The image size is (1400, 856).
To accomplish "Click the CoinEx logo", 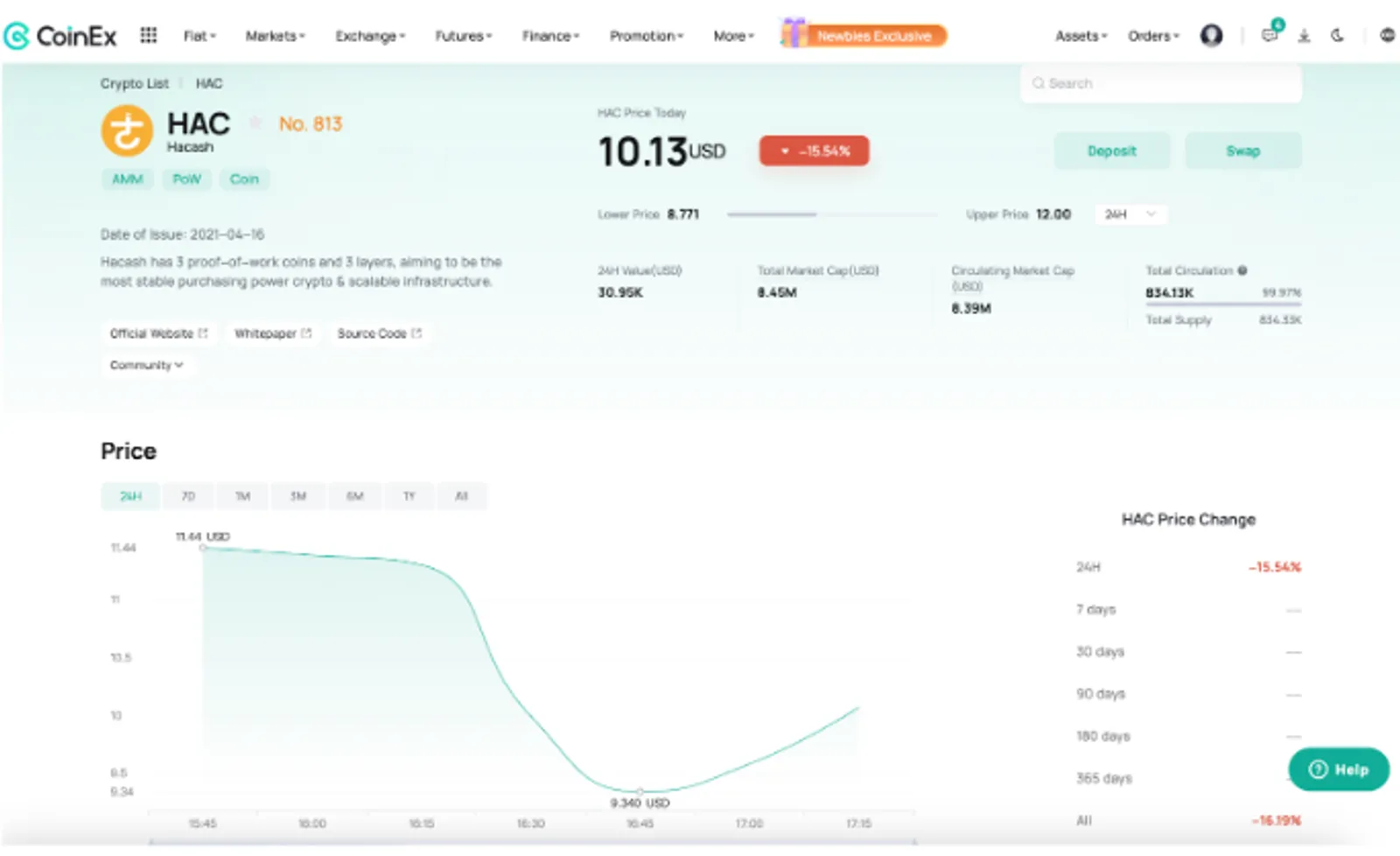I will (60, 36).
